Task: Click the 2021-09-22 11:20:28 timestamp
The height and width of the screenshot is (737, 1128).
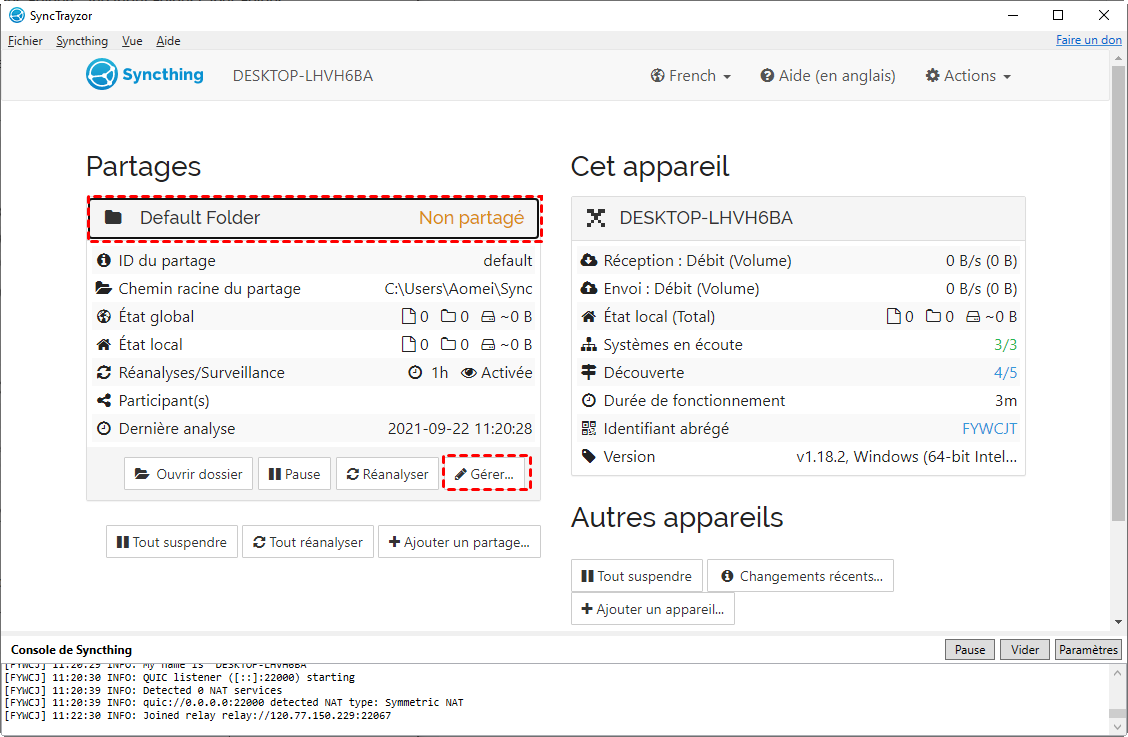Action: (460, 429)
